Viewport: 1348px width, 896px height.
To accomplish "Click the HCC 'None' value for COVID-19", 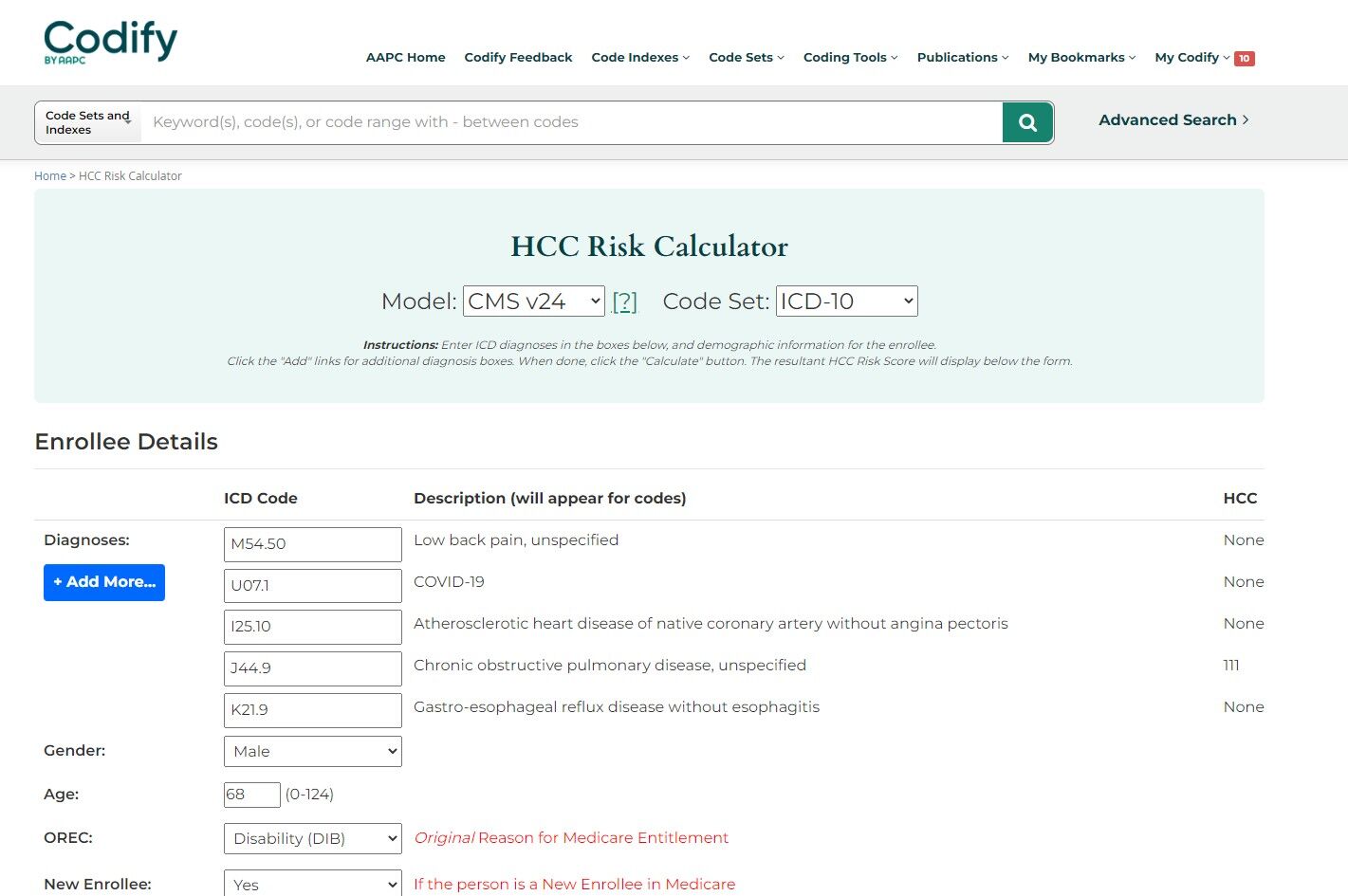I will (x=1244, y=582).
